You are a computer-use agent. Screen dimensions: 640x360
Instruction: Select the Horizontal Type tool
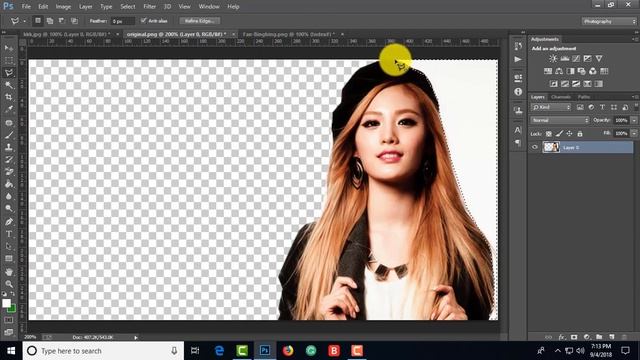click(x=9, y=234)
